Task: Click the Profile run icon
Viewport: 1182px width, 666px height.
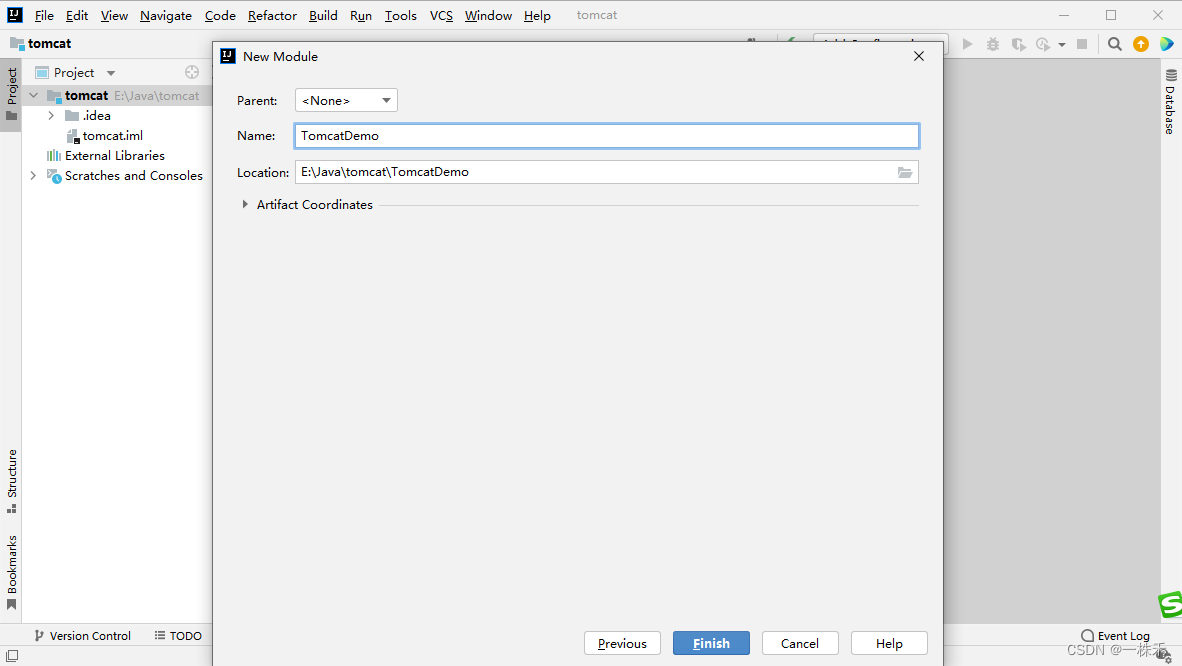Action: [x=1043, y=45]
